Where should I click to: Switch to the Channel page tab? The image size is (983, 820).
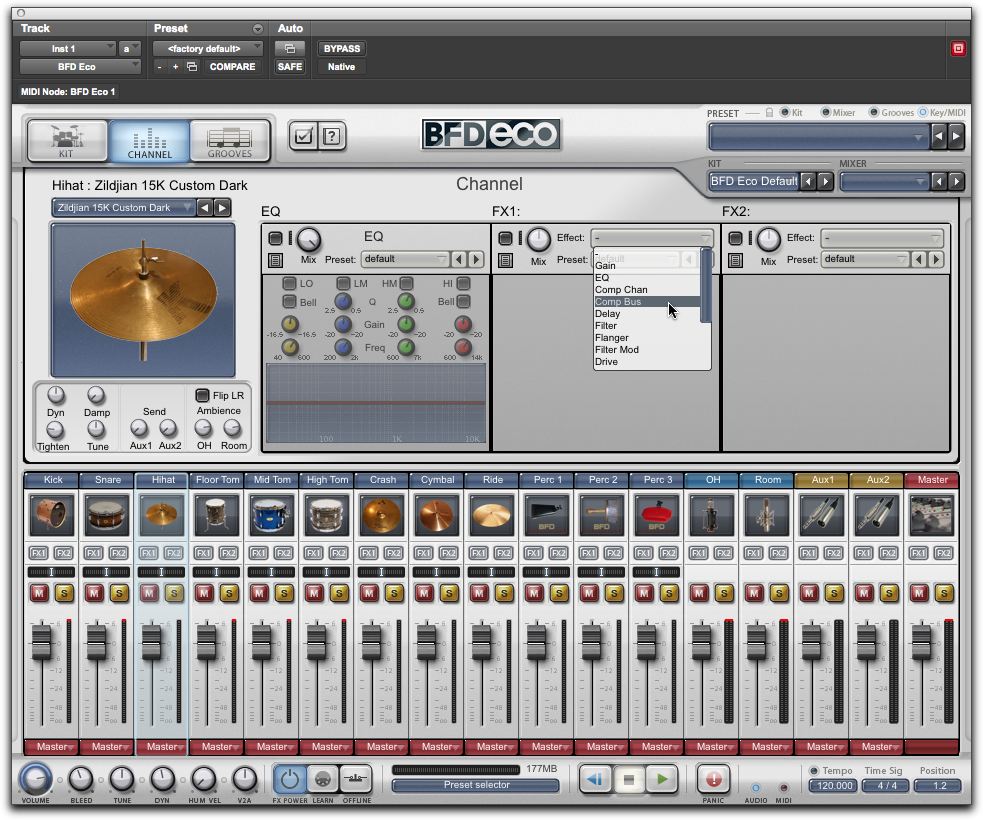pyautogui.click(x=149, y=140)
